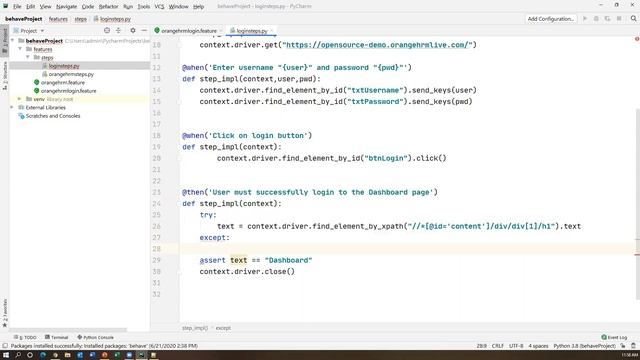Toggle the Favorites tool window side tab
Image resolution: width=640 pixels, height=360 pixels.
4,313
